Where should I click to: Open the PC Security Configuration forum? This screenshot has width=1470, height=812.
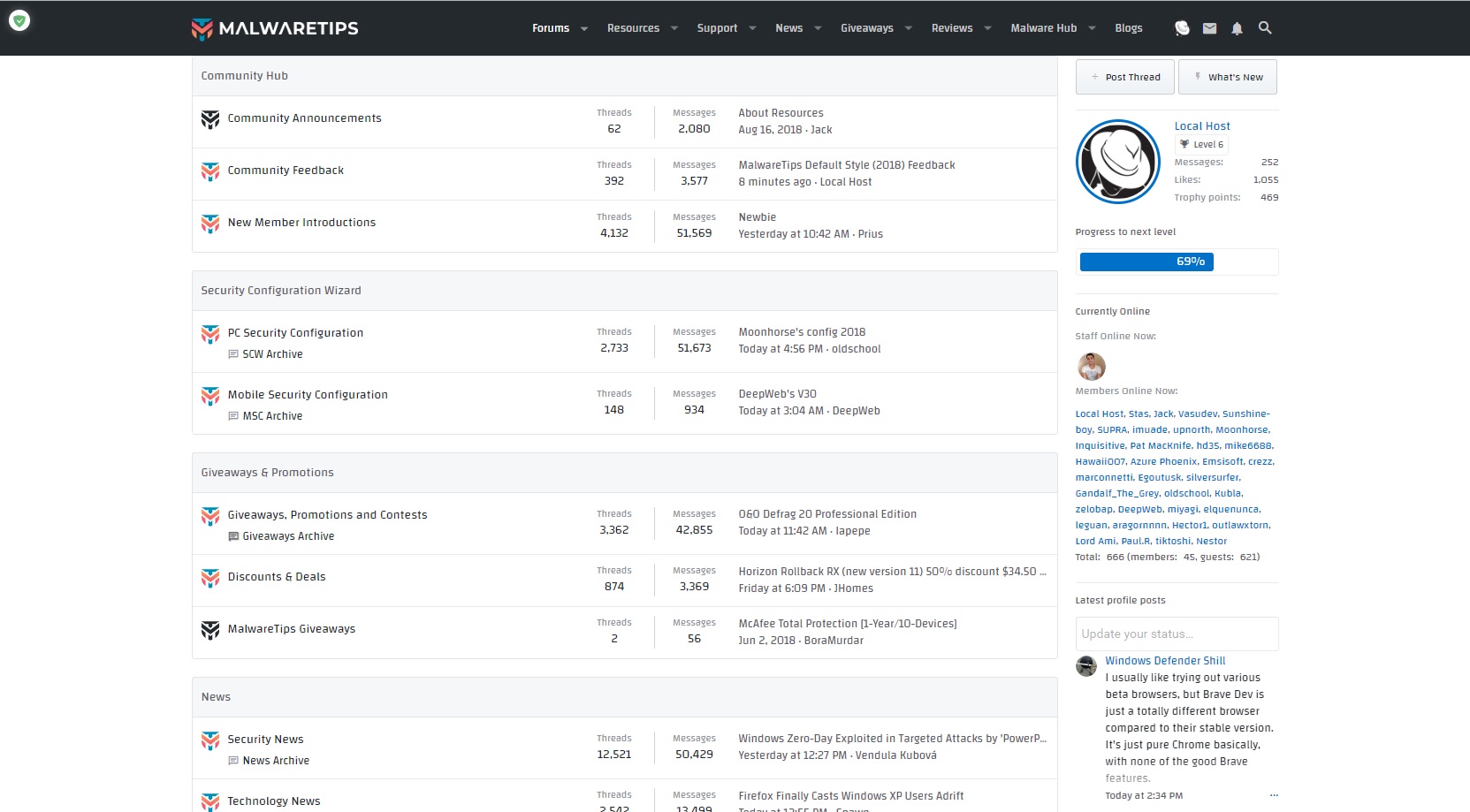295,333
